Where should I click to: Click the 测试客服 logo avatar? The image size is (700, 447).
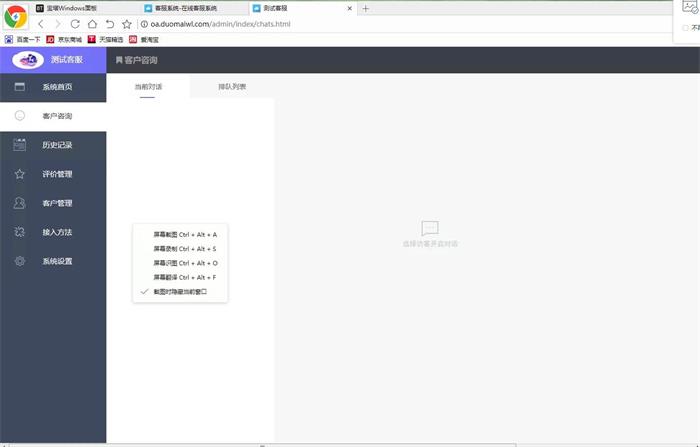pyautogui.click(x=28, y=60)
